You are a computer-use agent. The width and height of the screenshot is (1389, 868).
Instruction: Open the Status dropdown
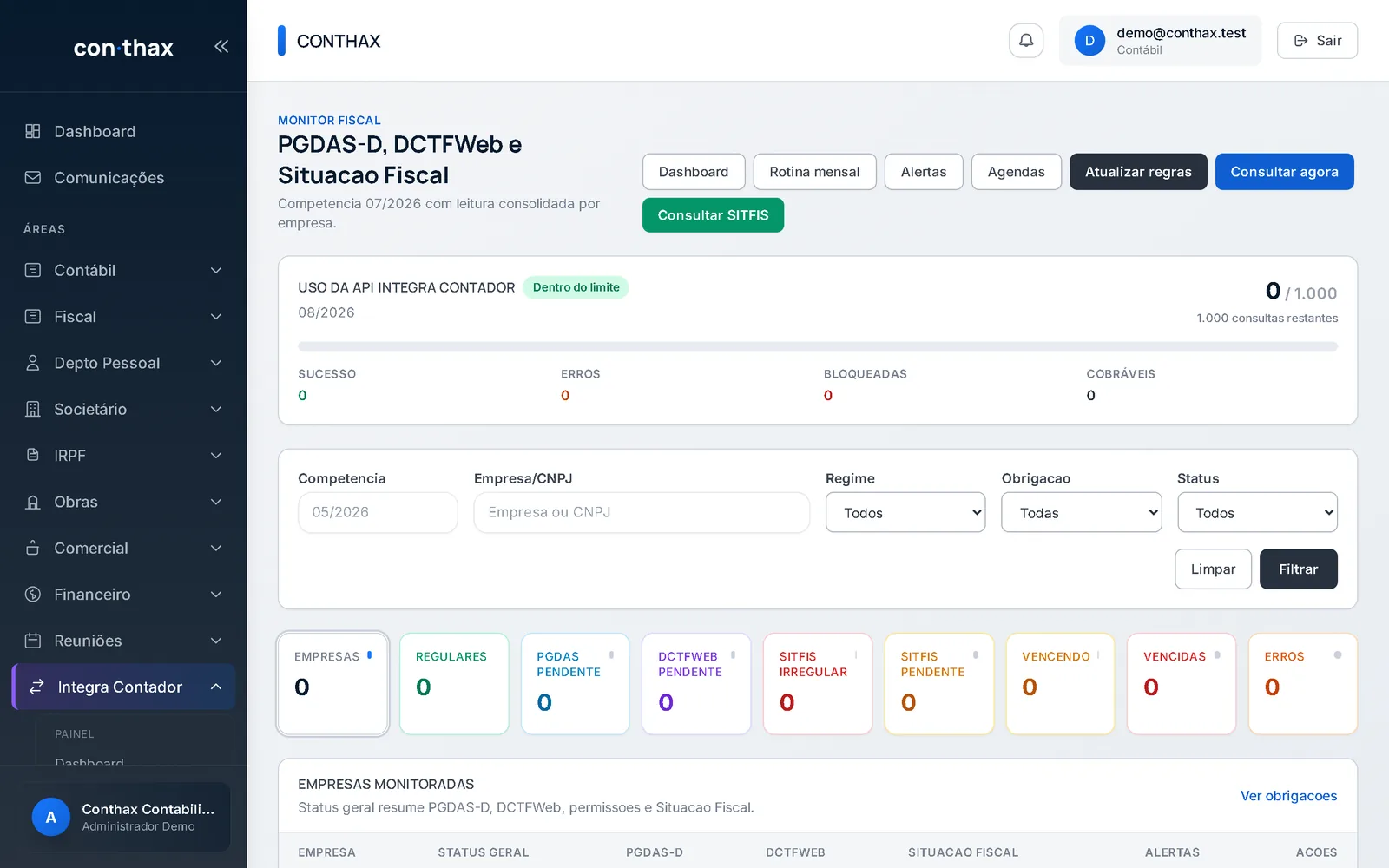pyautogui.click(x=1257, y=512)
